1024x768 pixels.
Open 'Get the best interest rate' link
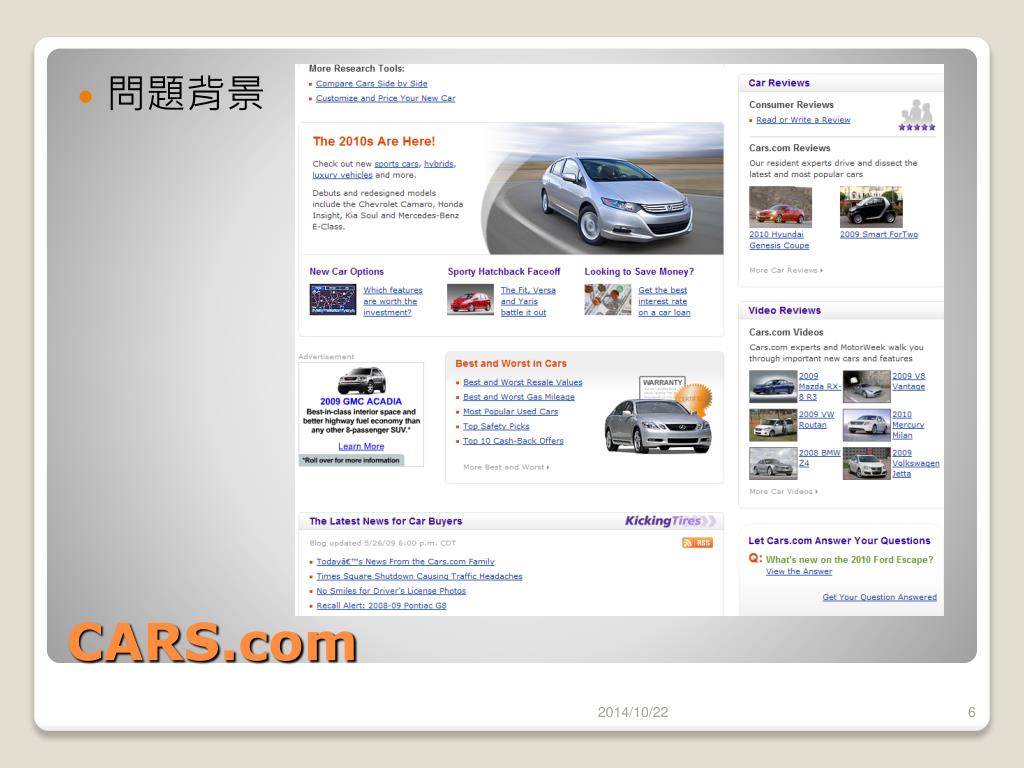point(664,301)
